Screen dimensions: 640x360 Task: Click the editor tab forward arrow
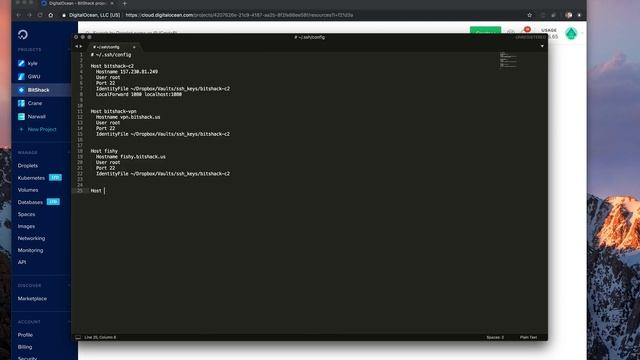coord(81,47)
